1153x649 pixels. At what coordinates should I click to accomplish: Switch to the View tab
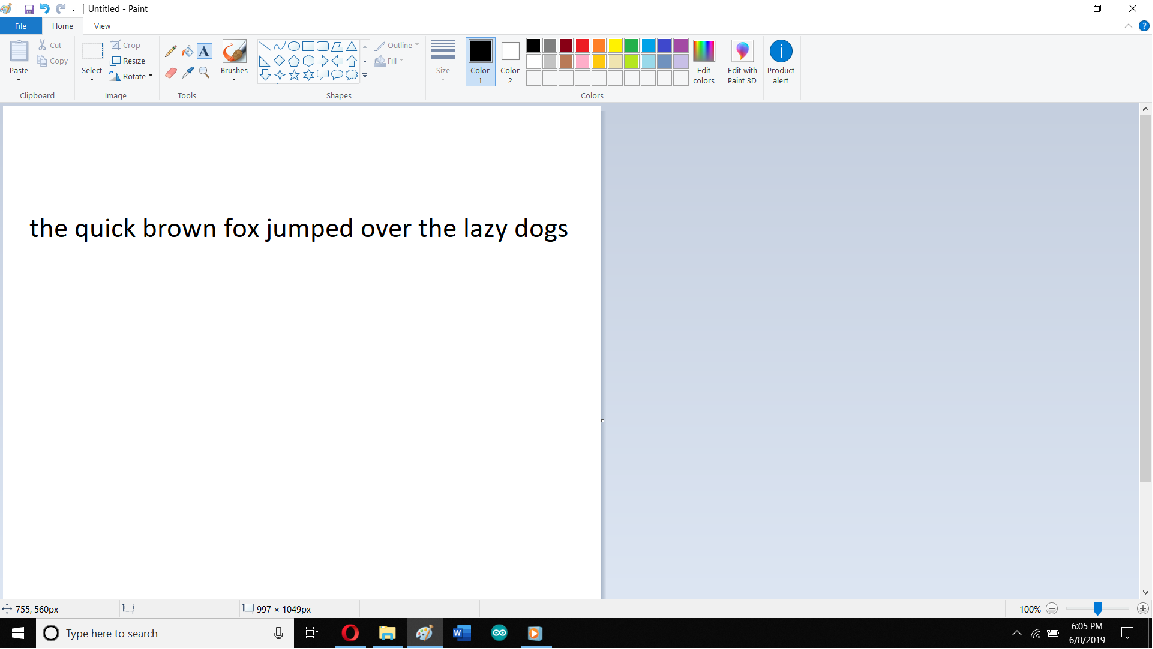coord(102,26)
